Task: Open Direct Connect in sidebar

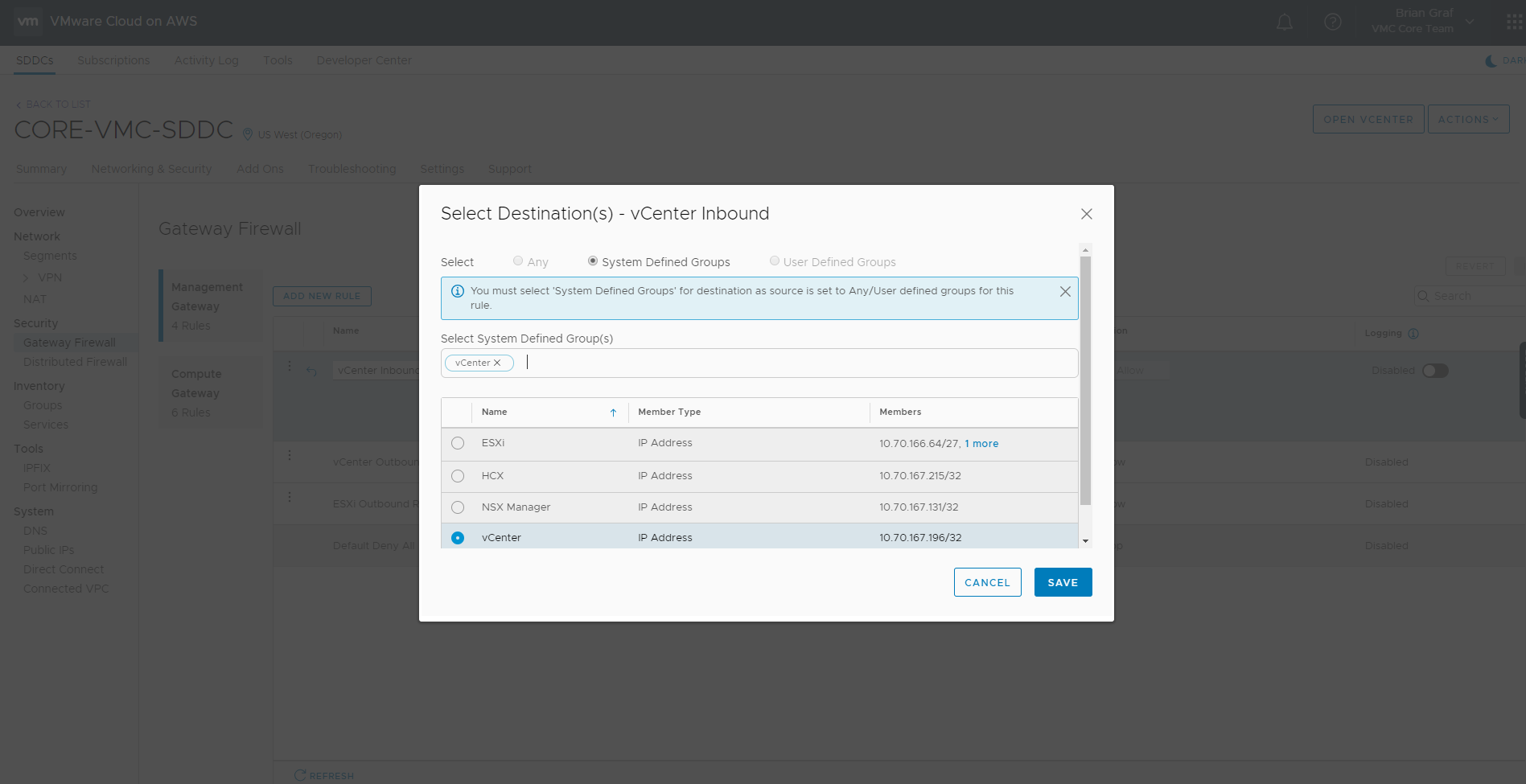Action: (64, 569)
